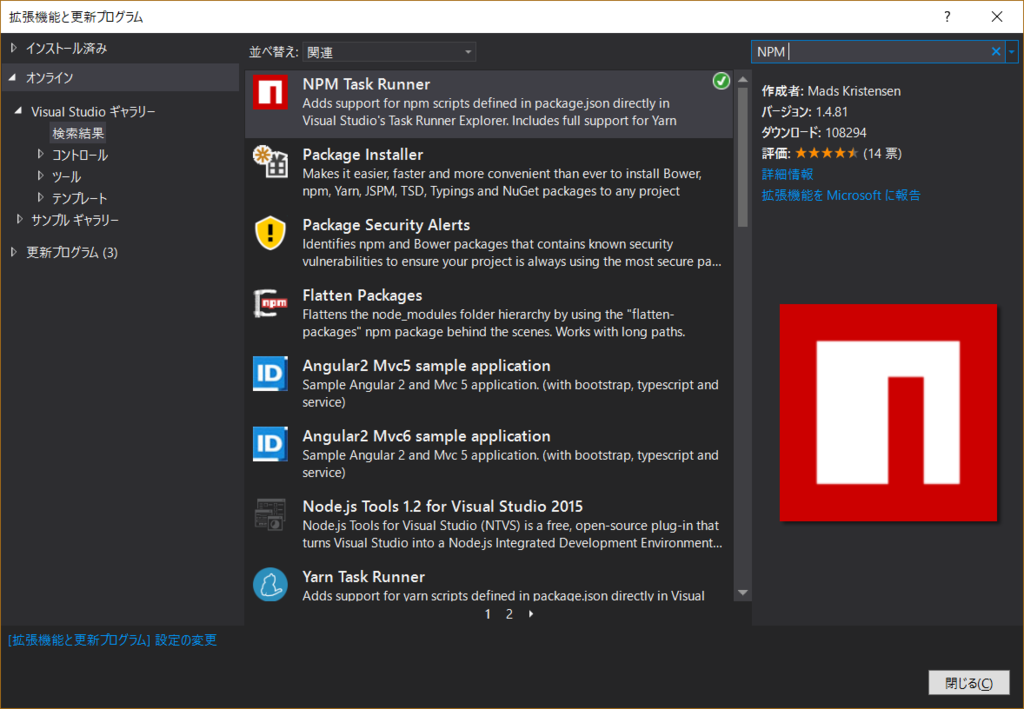The width and height of the screenshot is (1024, 709).
Task: Expand the テンプレート node
Action: pyautogui.click(x=40, y=197)
